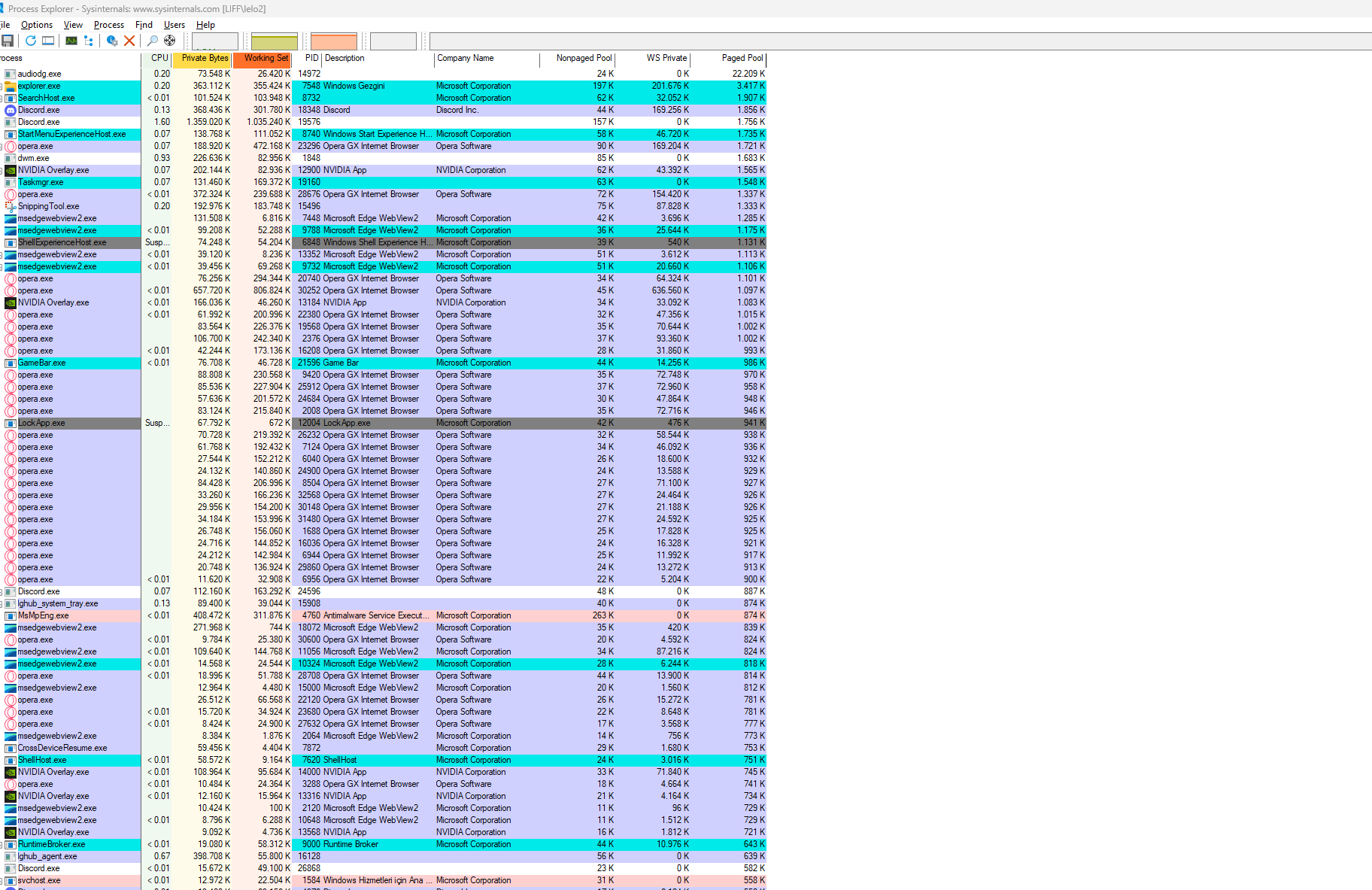Select the suspended LockApp.exe row
Screen dimensions: 1372x890
[x=383, y=423]
